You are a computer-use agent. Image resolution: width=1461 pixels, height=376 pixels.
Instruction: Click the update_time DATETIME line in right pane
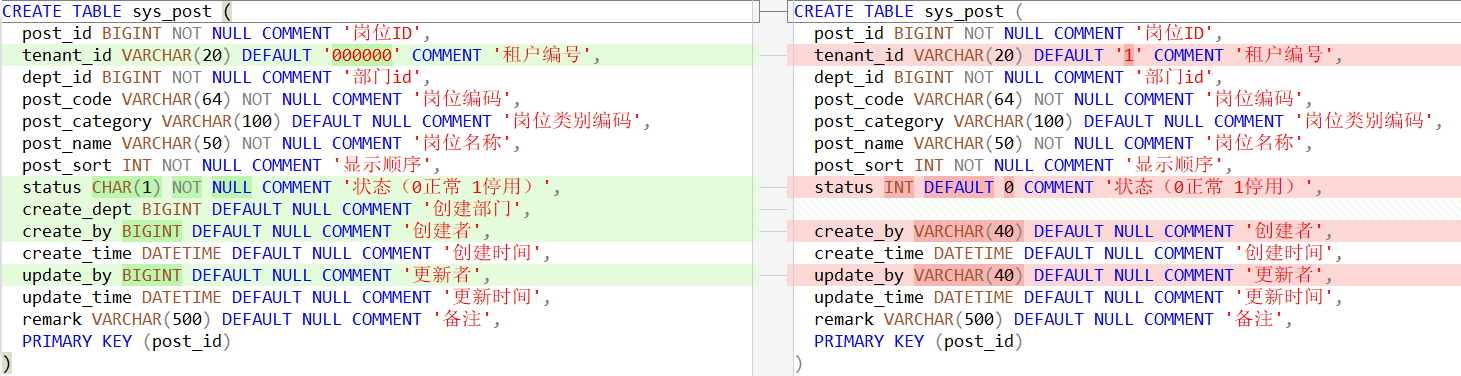(x=1078, y=297)
